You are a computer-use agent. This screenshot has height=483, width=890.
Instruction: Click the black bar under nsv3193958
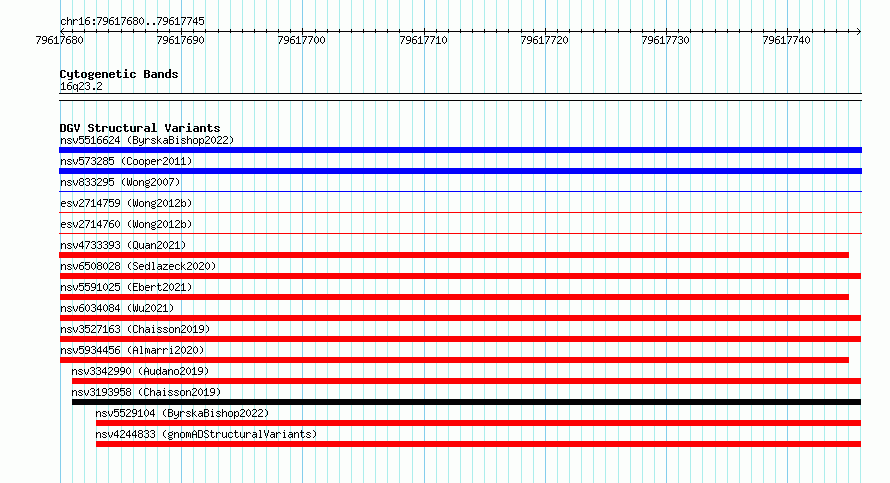point(467,402)
